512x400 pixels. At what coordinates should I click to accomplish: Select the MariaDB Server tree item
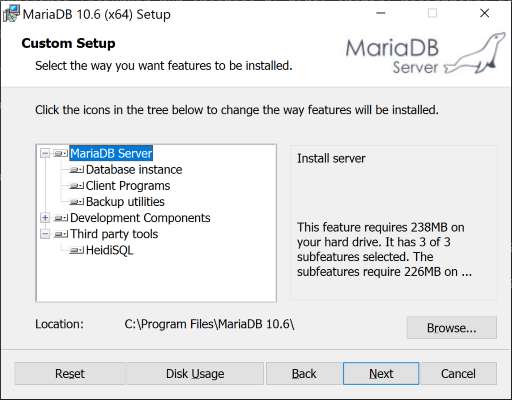coord(111,153)
